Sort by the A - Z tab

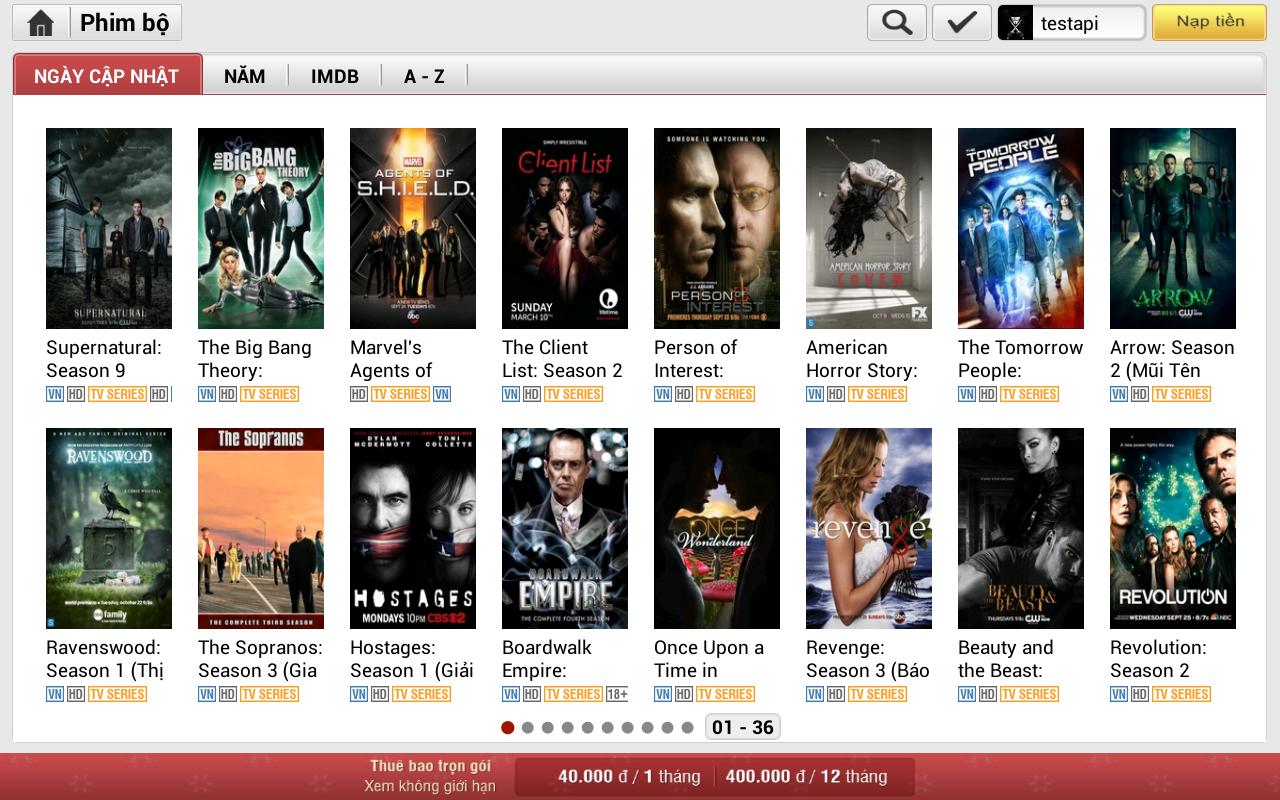coord(424,76)
